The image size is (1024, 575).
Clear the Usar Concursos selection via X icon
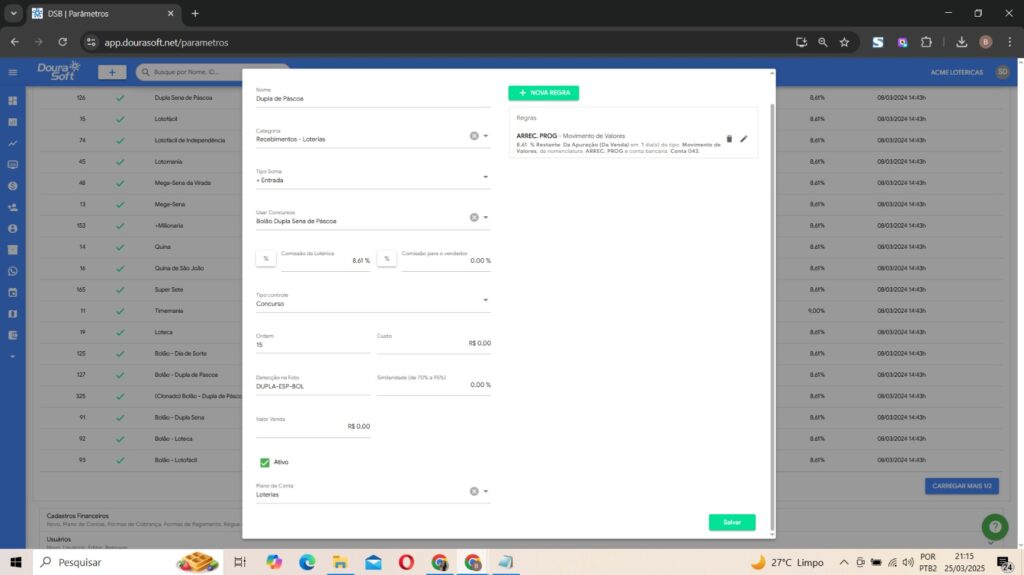[x=474, y=217]
